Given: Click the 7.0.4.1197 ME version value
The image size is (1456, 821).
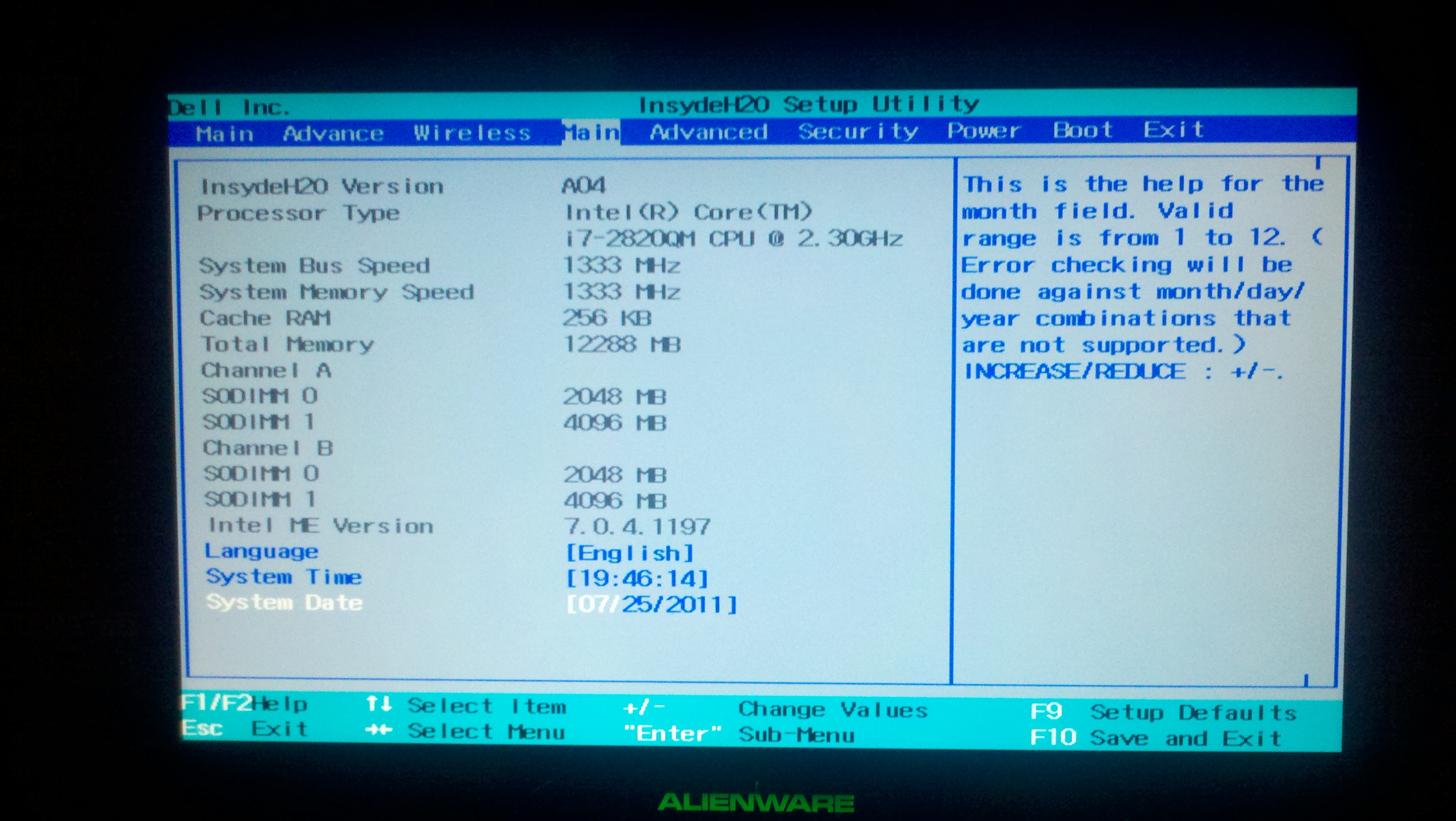Looking at the screenshot, I should coord(637,527).
